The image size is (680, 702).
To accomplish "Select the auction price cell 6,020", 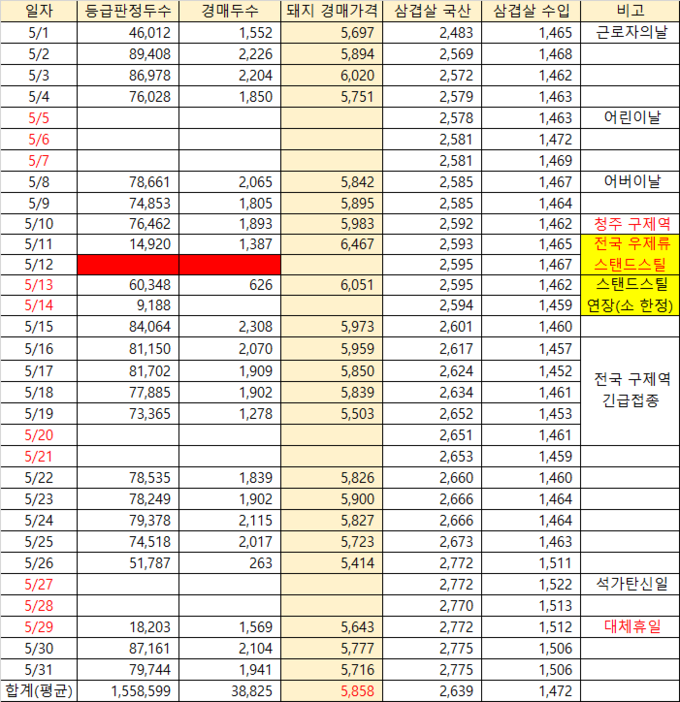I will [x=332, y=75].
